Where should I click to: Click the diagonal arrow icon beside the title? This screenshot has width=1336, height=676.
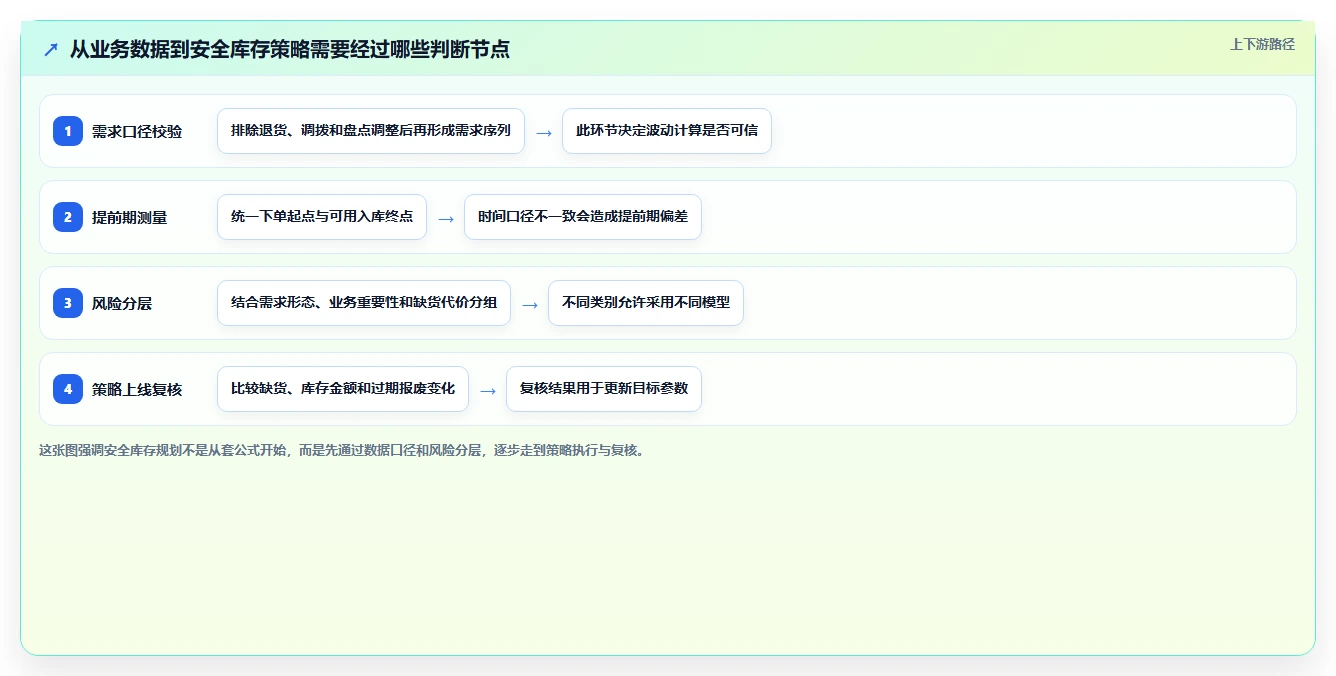click(51, 49)
